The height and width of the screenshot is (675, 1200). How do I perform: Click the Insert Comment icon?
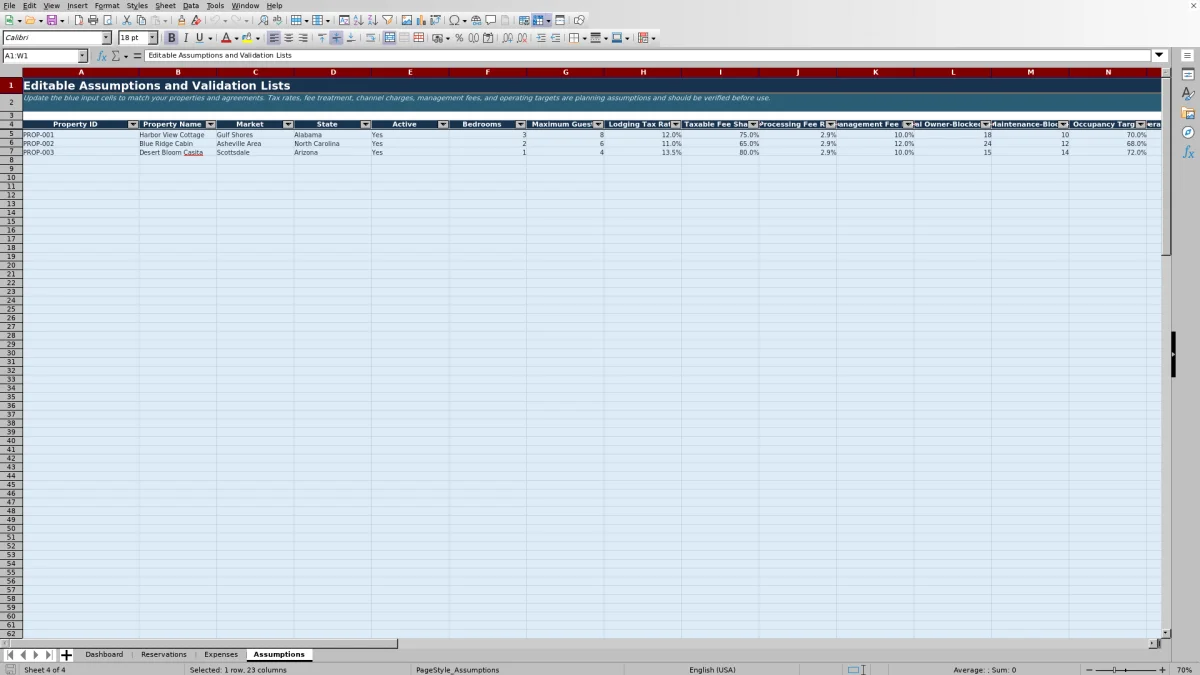(491, 20)
